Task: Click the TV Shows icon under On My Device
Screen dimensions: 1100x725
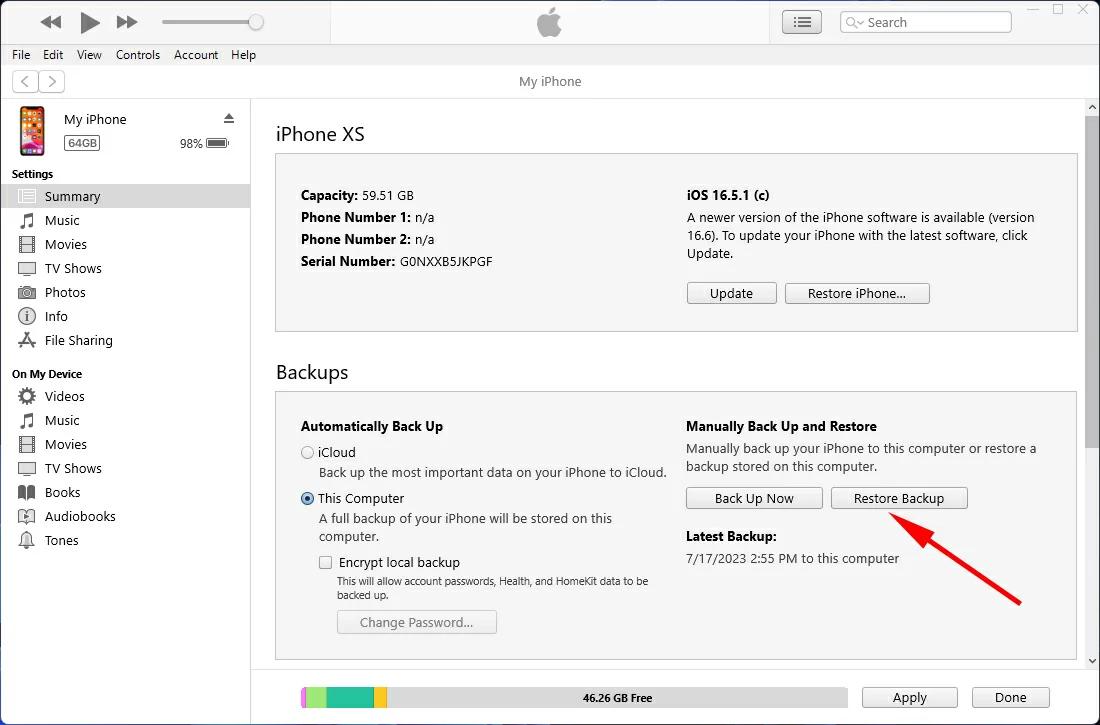Action: (x=27, y=469)
